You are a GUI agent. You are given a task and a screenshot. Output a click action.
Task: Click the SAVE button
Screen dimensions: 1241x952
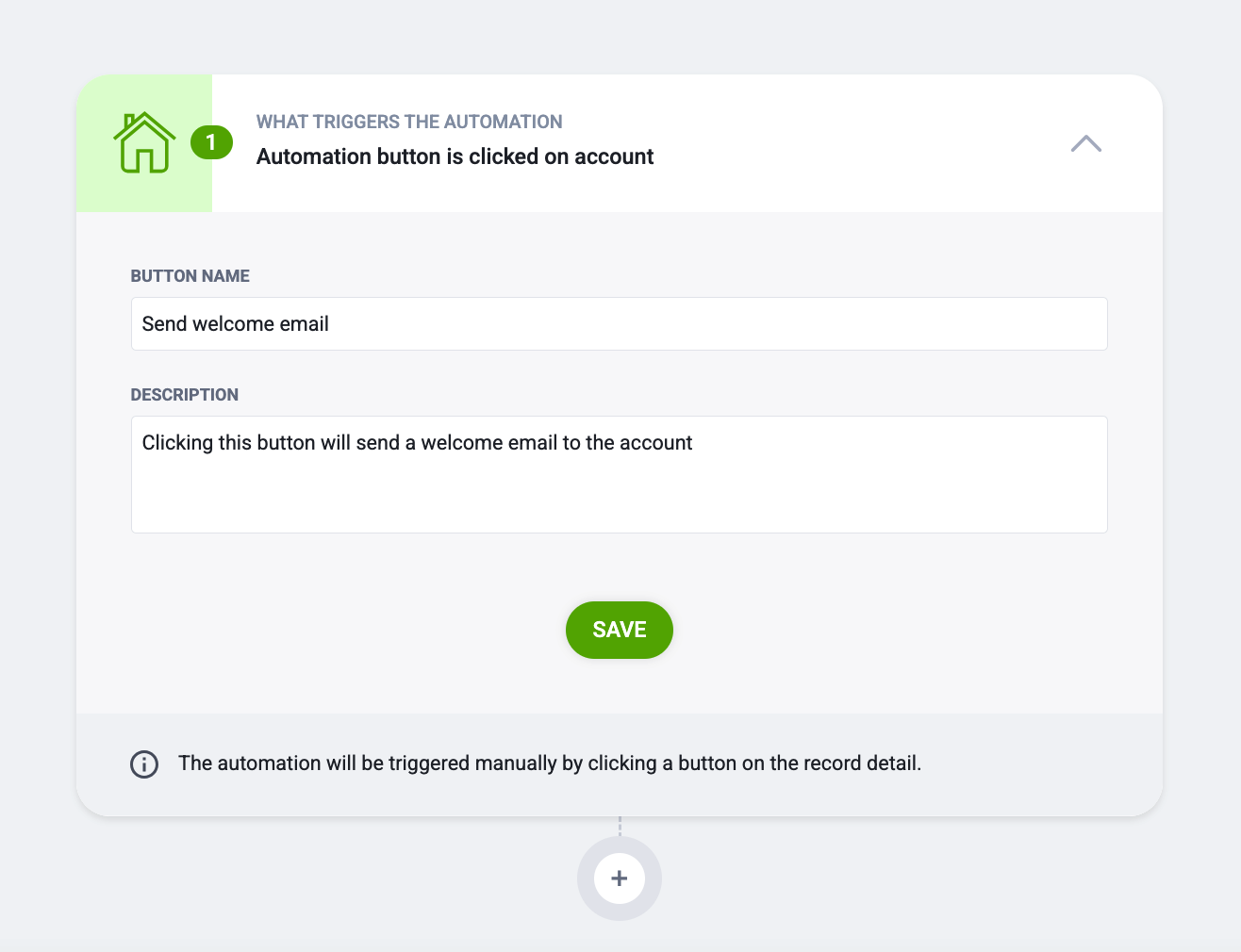tap(620, 630)
